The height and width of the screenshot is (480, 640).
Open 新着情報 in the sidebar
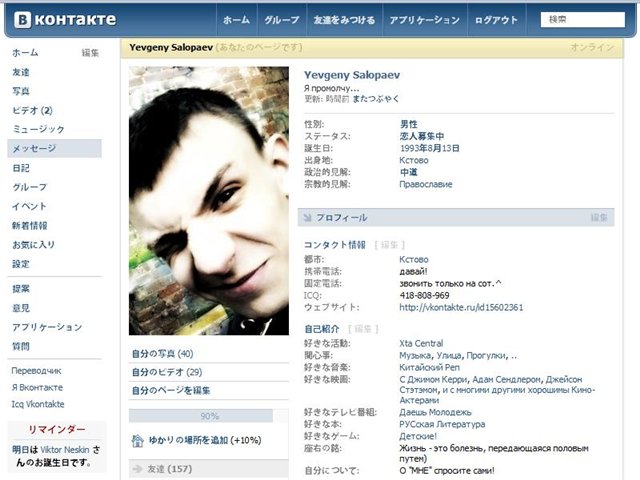pyautogui.click(x=30, y=225)
